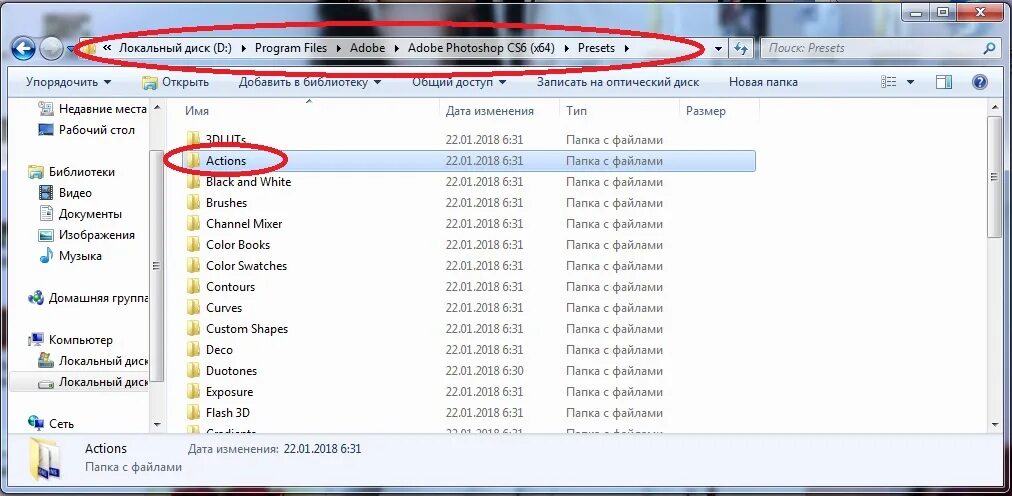Select Компьютер in navigation pane
The width and height of the screenshot is (1012, 496).
(x=70, y=340)
